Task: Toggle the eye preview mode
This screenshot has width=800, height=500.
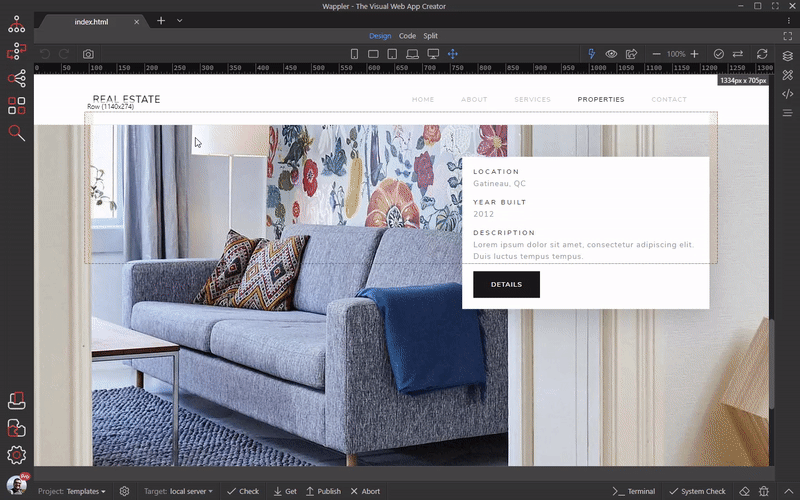Action: [611, 54]
